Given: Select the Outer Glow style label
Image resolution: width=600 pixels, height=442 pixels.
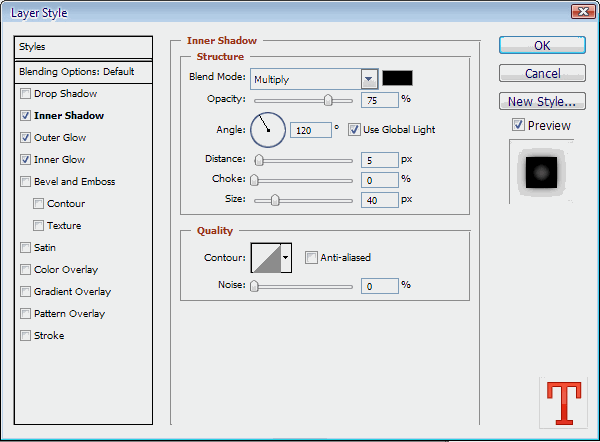Looking at the screenshot, I should (x=60, y=138).
